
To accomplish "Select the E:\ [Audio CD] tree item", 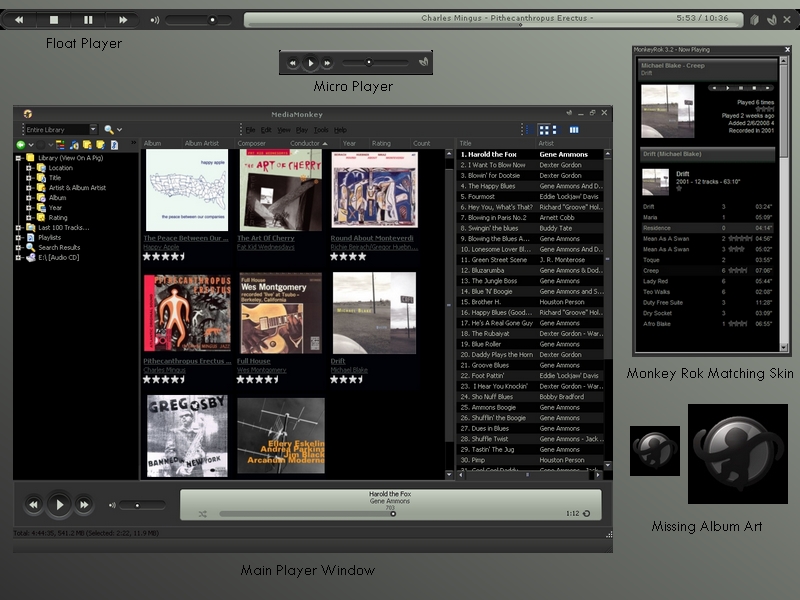I will coord(58,258).
